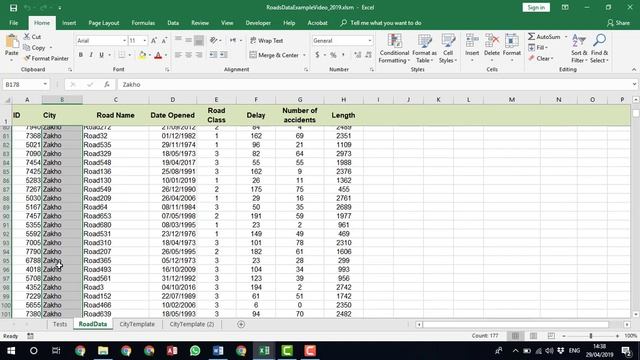Decrease font size with the A-down icon
Viewport: 640px width, 360px height.
tap(164, 40)
